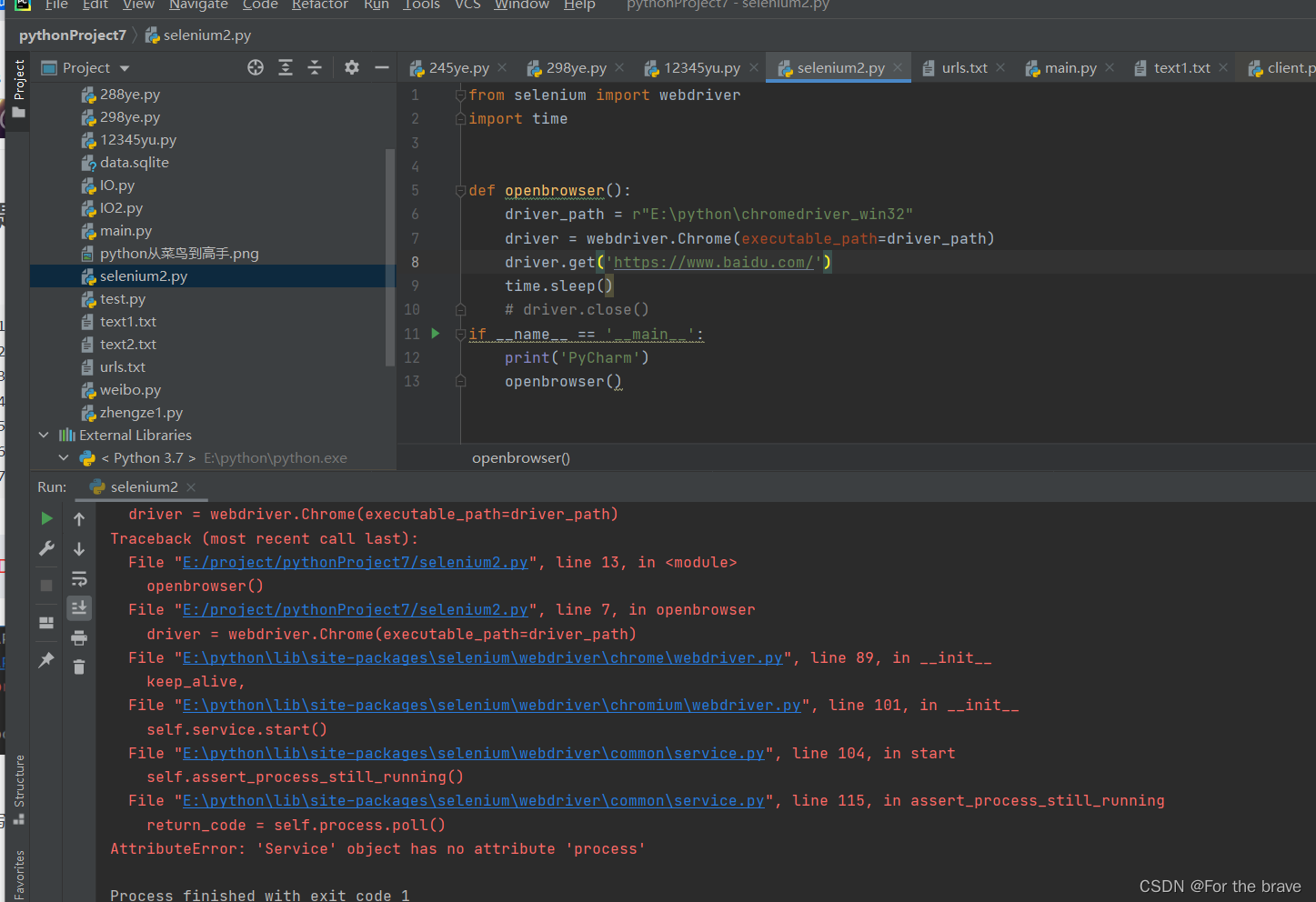This screenshot has width=1316, height=902.
Task: Click Expand All in Project panel
Action: pyautogui.click(x=286, y=67)
